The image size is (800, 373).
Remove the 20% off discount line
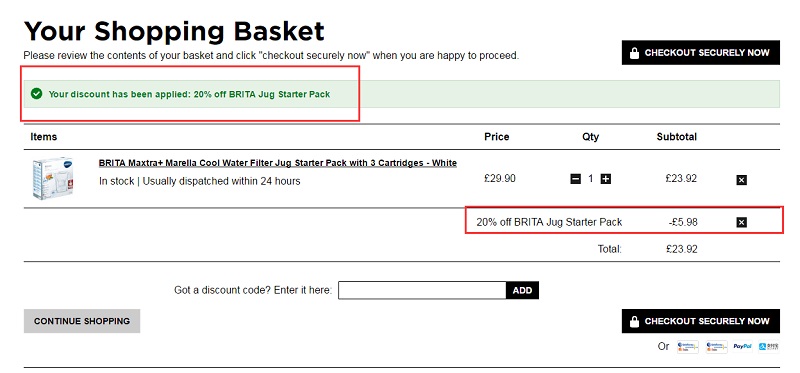coord(741,222)
